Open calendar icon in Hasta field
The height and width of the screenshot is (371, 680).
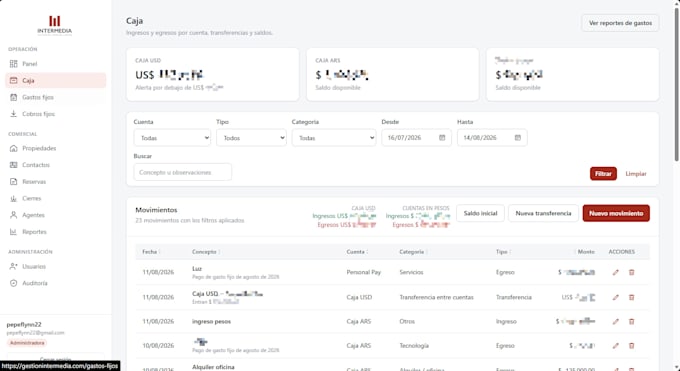tap(518, 138)
